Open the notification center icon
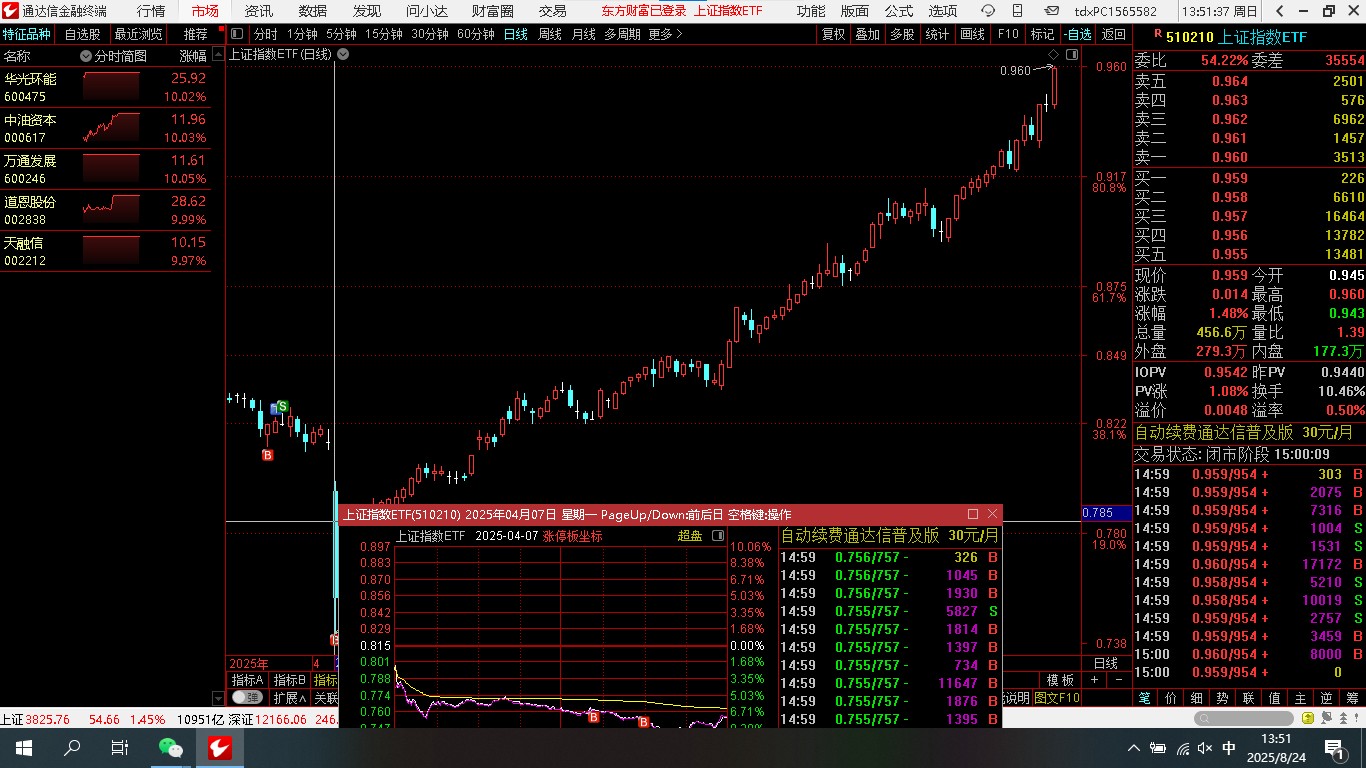The image size is (1366, 768). (1334, 748)
